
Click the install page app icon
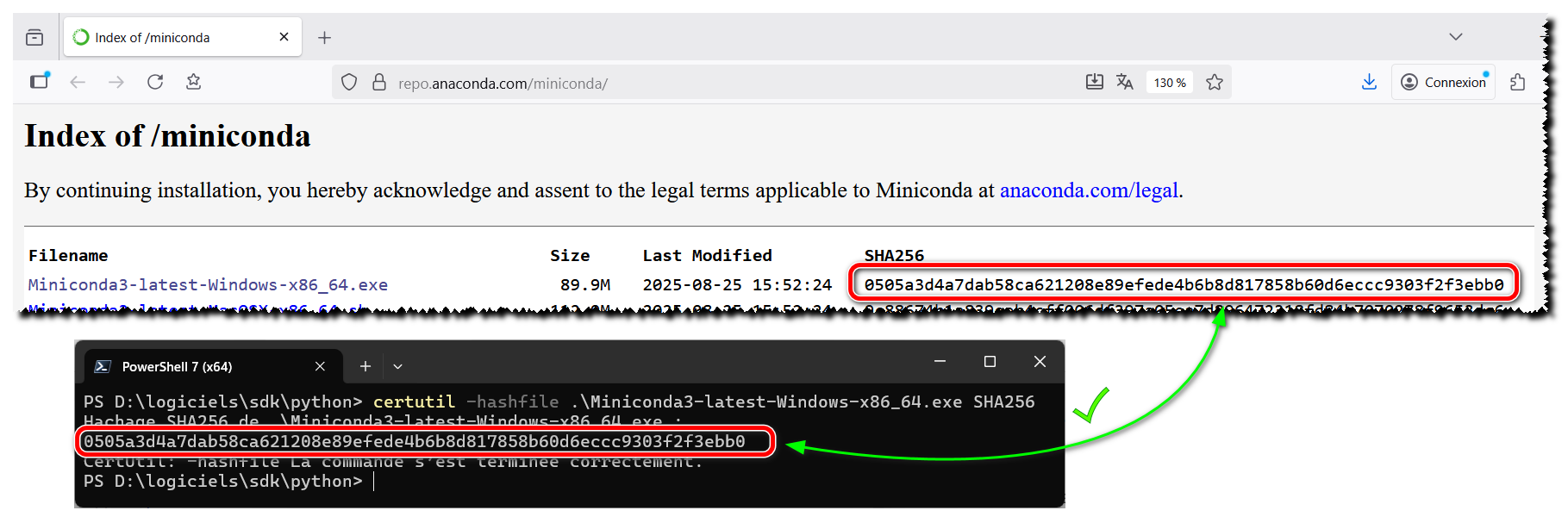pos(1095,82)
